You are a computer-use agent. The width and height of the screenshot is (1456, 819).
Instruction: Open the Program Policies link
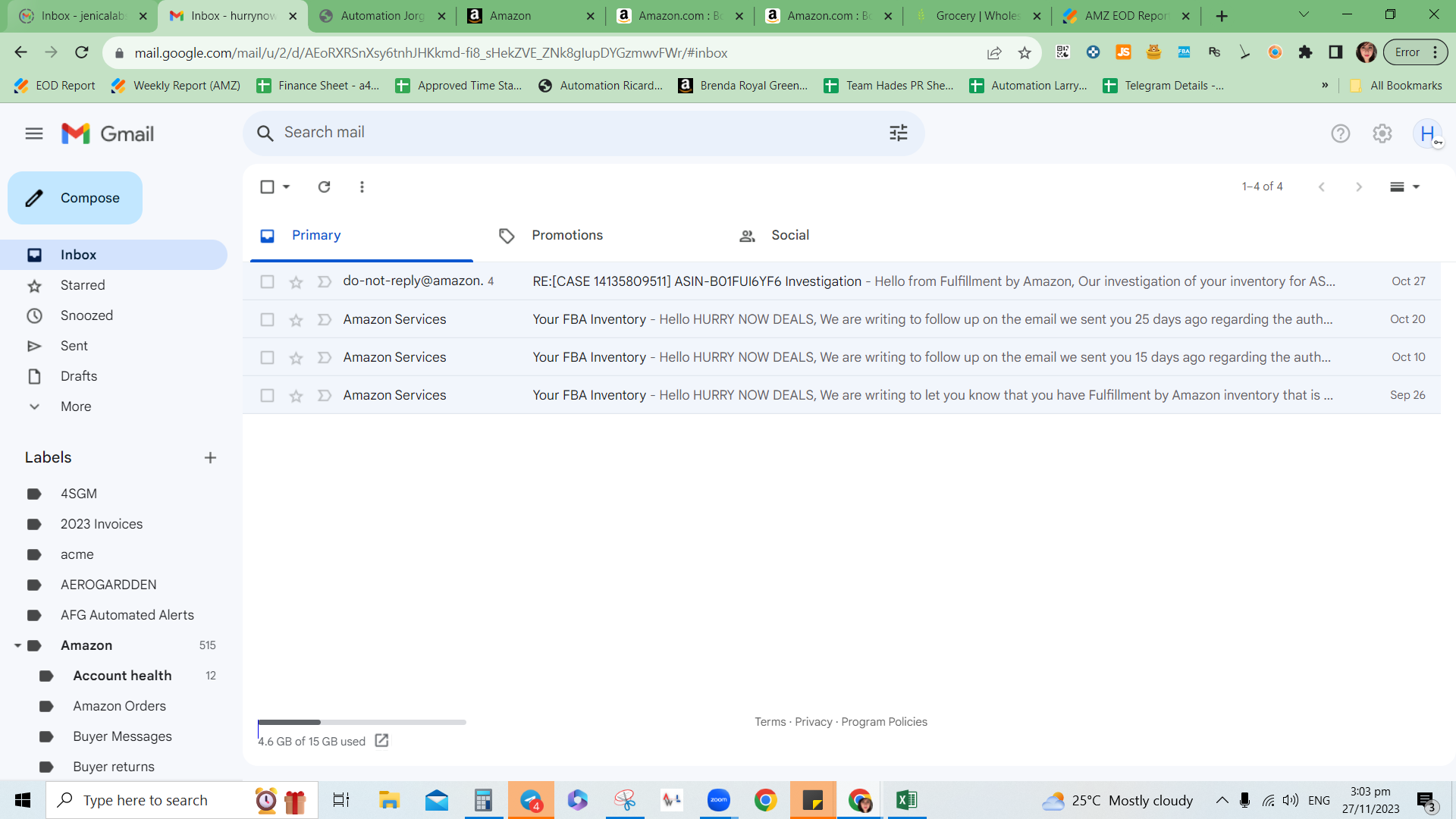tap(884, 722)
